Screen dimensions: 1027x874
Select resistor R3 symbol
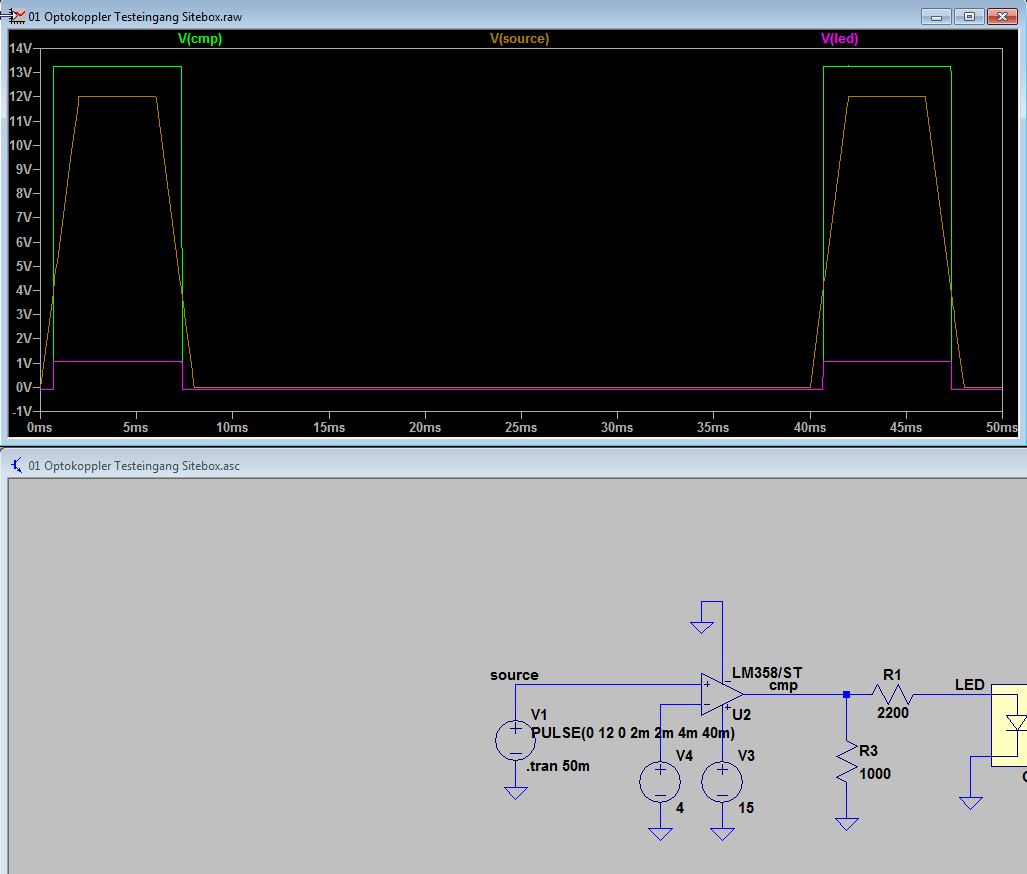847,762
